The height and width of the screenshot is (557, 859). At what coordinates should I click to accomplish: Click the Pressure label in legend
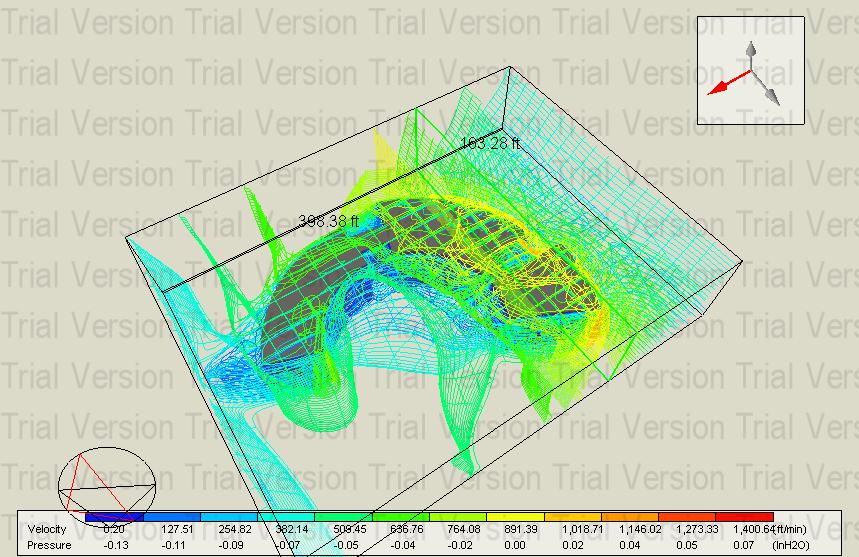49,545
